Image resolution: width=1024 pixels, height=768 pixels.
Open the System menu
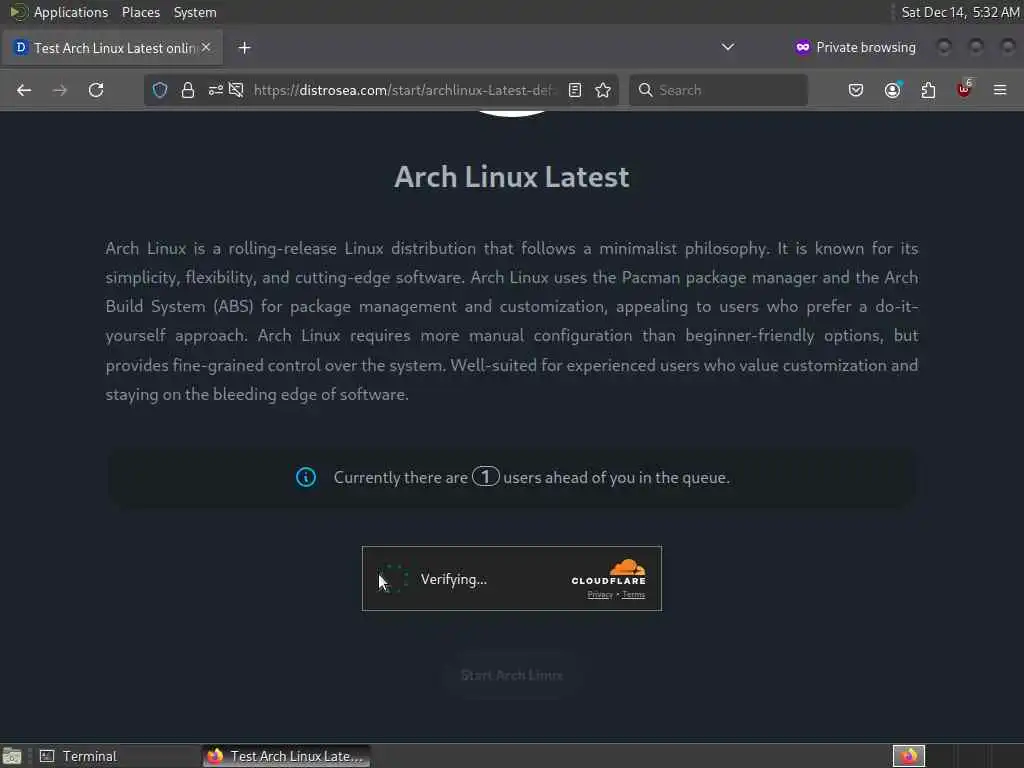[195, 12]
